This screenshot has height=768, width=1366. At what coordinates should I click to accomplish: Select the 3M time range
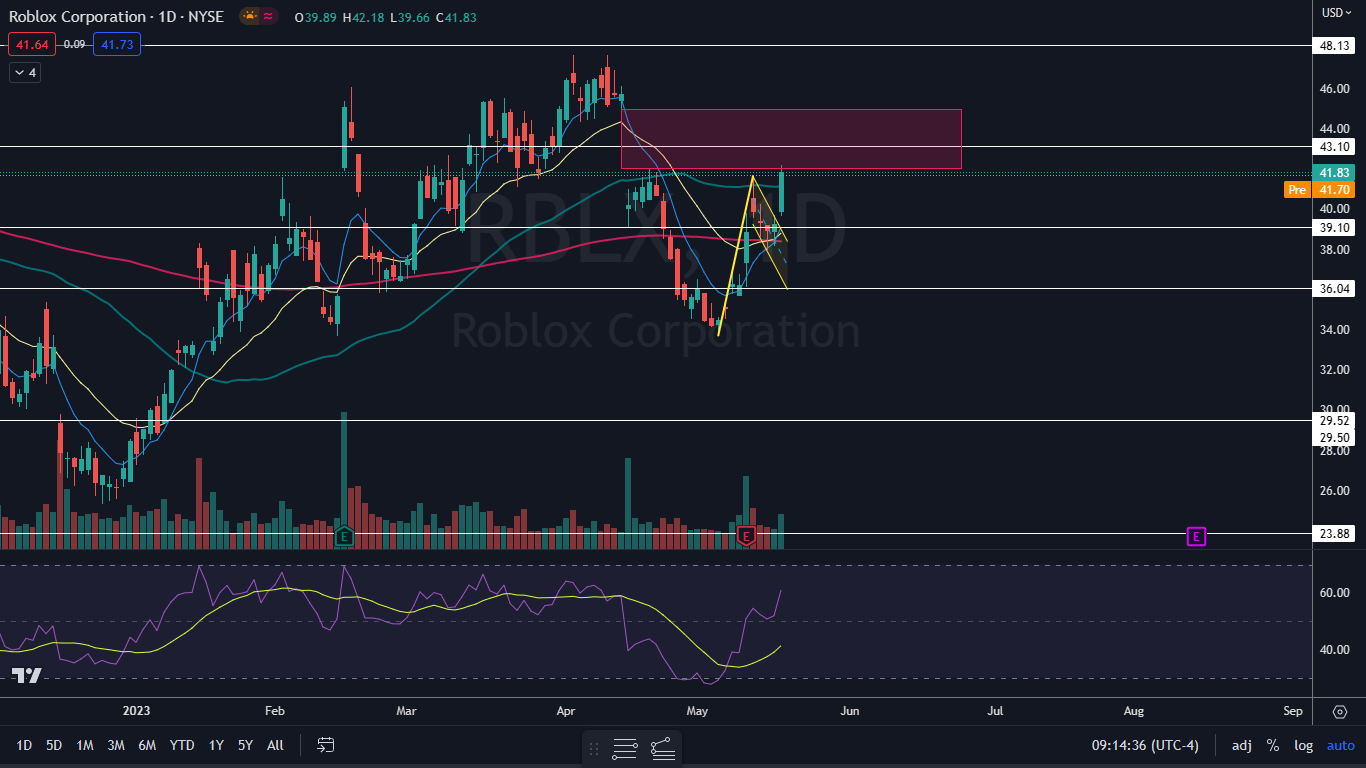click(116, 745)
